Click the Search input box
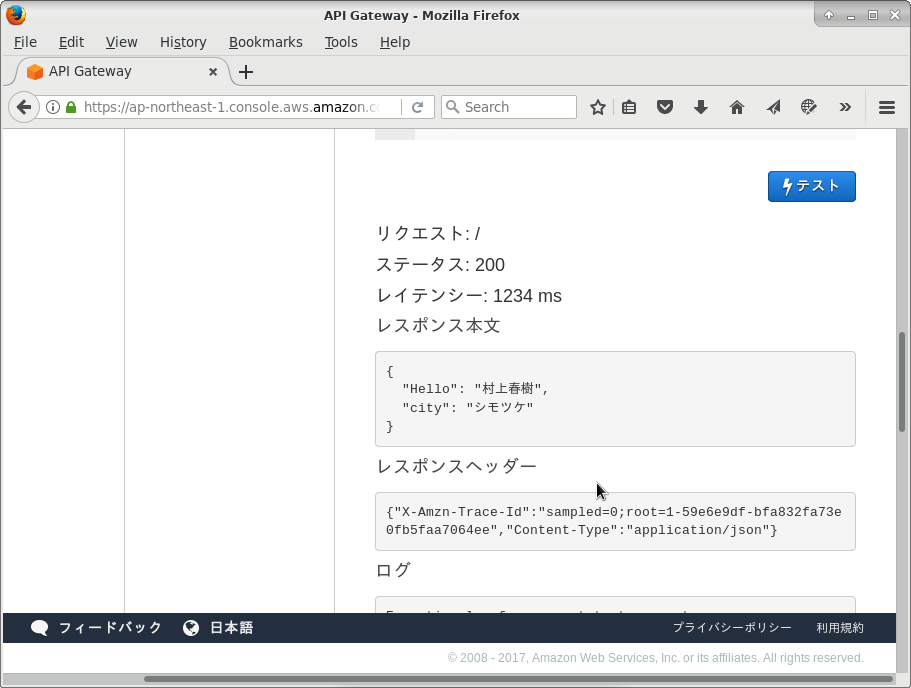This screenshot has width=911, height=688. pos(509,107)
